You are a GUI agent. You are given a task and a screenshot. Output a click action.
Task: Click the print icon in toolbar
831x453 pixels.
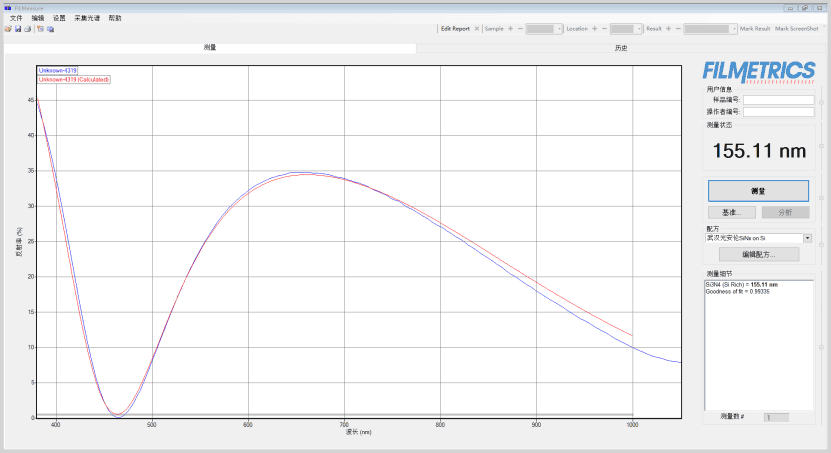pos(28,29)
